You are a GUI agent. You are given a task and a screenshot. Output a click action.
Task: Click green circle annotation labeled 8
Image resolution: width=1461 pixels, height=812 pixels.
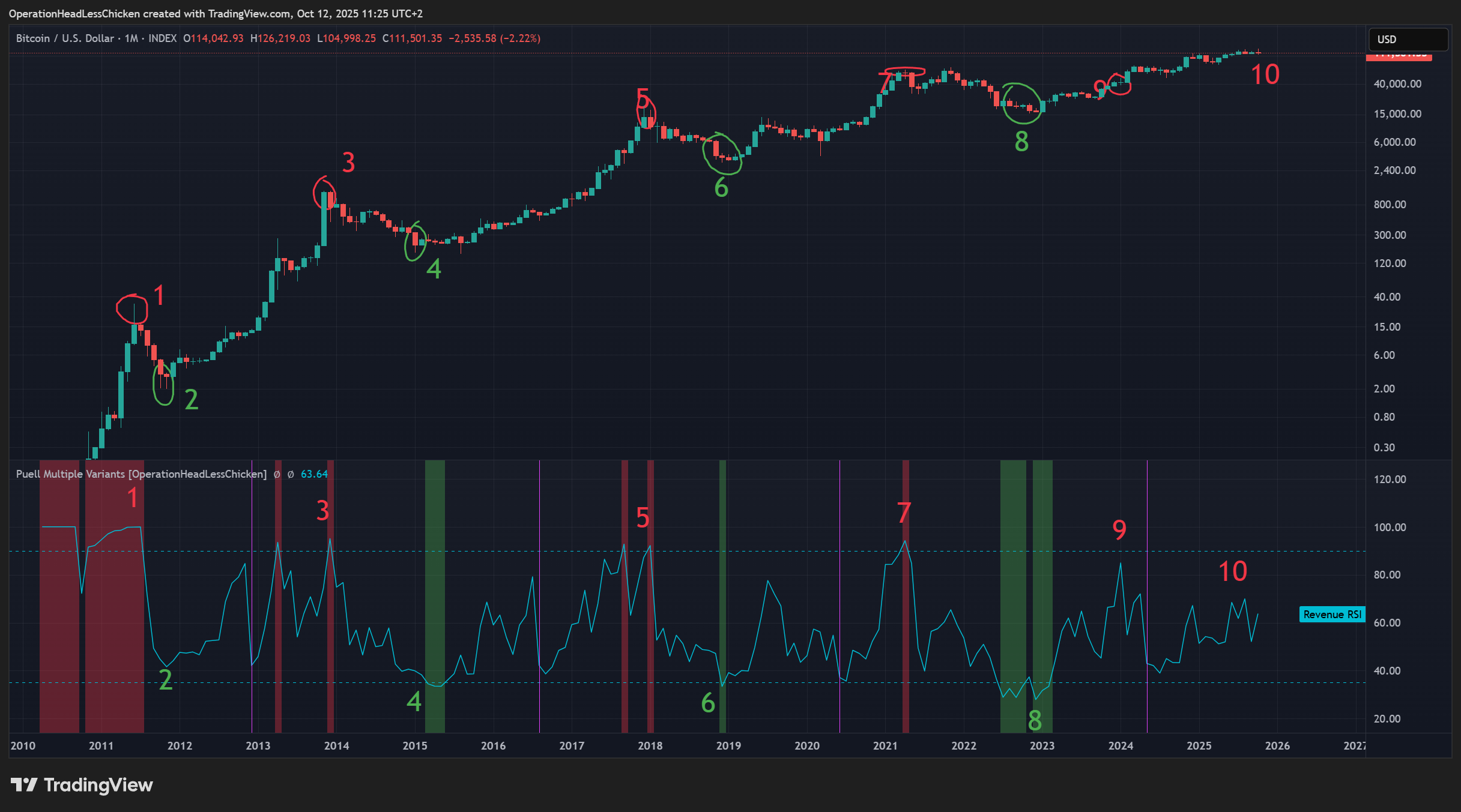click(1021, 103)
